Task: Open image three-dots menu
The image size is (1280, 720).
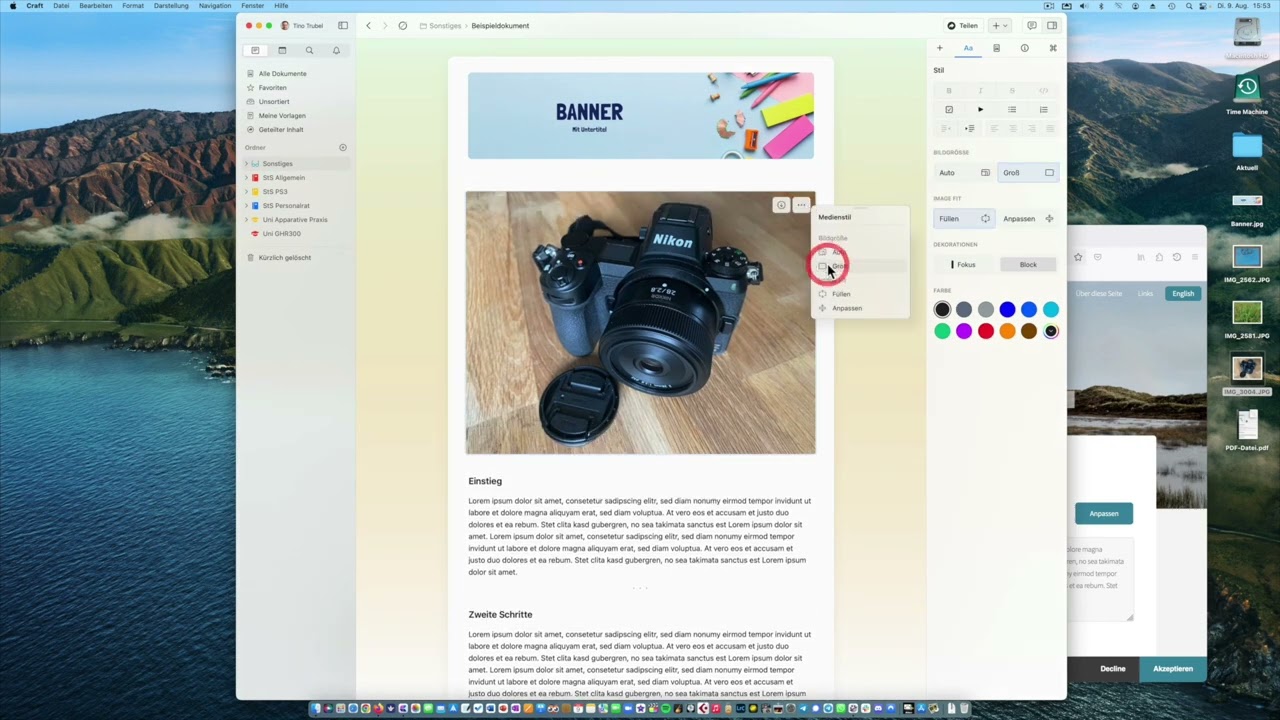Action: point(801,205)
